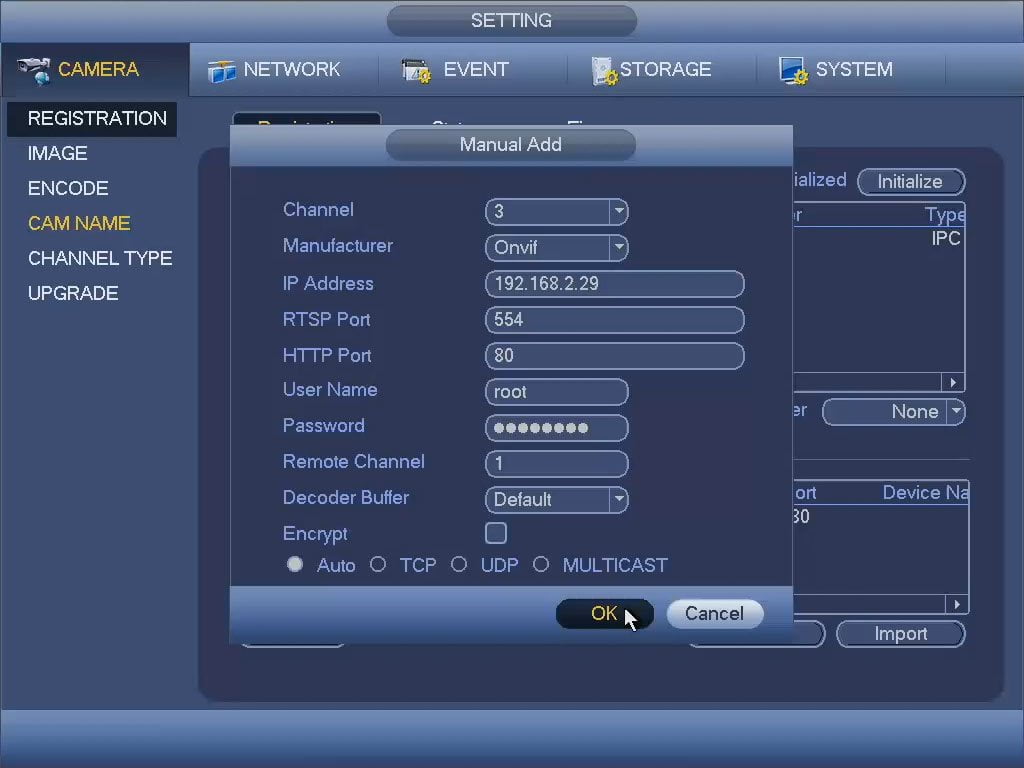The height and width of the screenshot is (768, 1024).
Task: Go to the STORAGE tab
Action: (665, 69)
